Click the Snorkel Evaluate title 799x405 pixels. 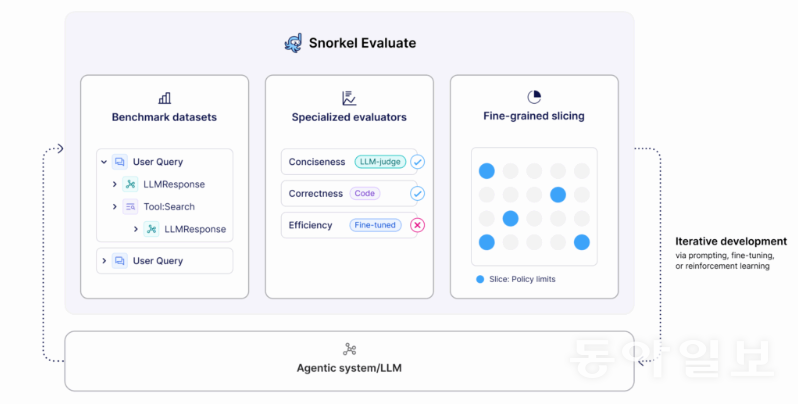(x=362, y=43)
